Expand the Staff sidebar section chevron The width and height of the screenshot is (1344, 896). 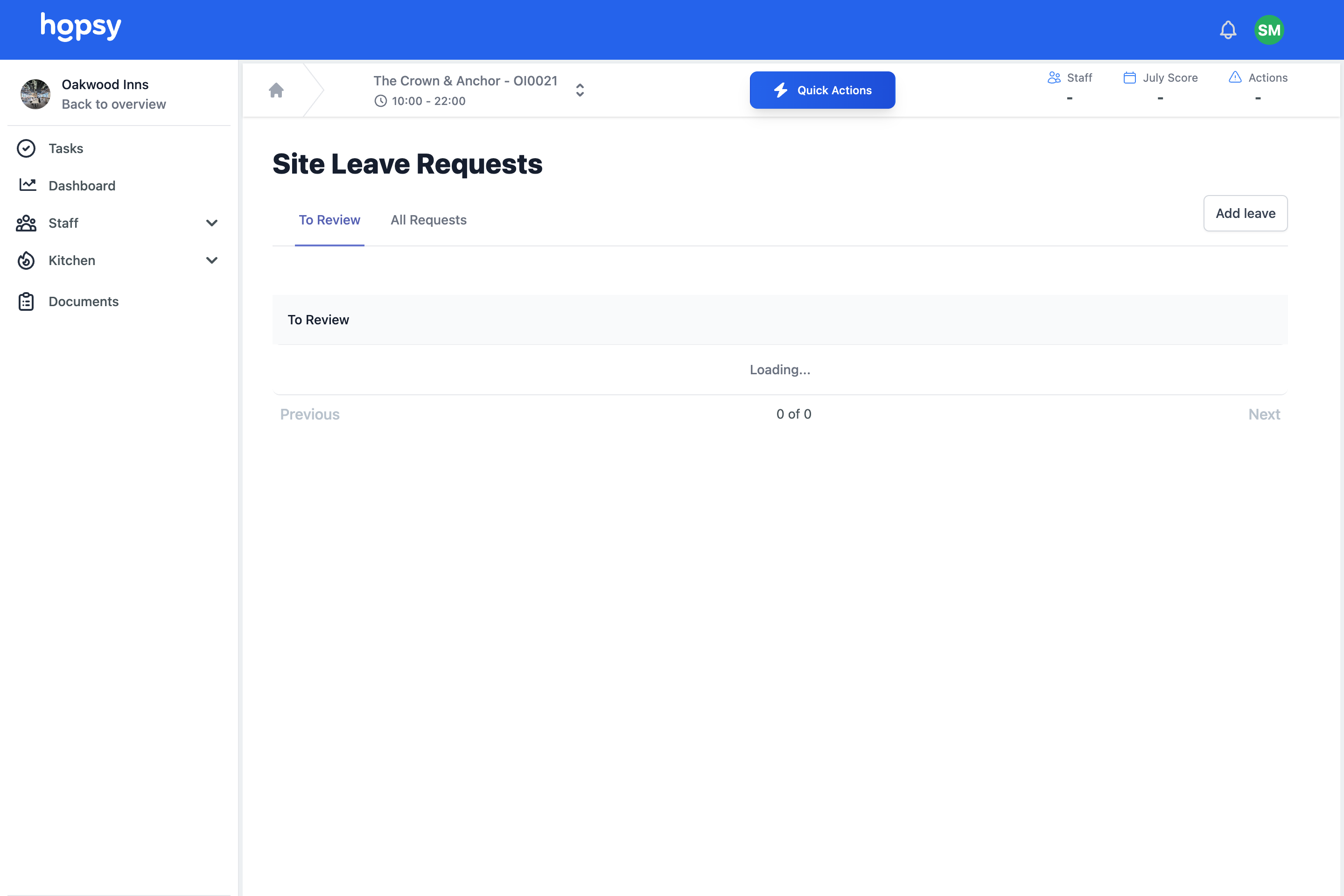(211, 223)
